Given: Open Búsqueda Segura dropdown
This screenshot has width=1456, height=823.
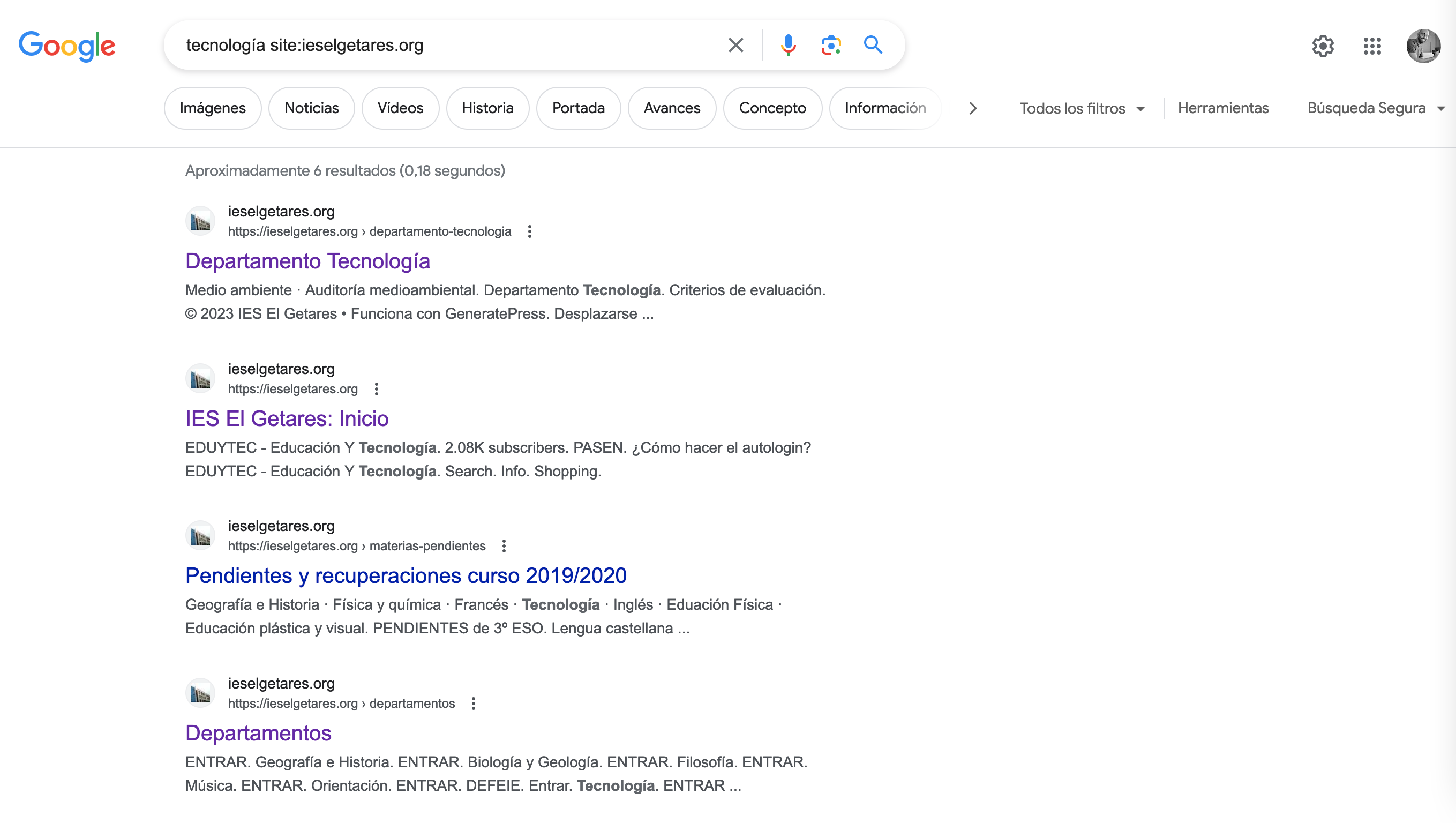Looking at the screenshot, I should pos(1375,108).
